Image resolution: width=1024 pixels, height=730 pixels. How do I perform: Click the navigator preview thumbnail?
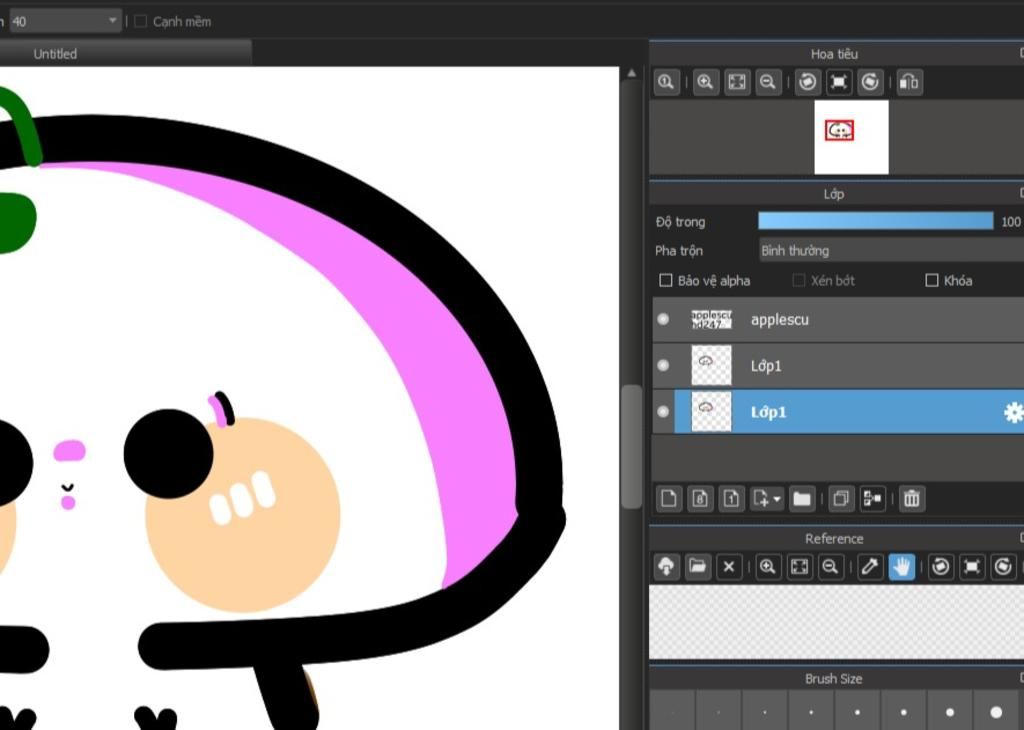[x=852, y=137]
